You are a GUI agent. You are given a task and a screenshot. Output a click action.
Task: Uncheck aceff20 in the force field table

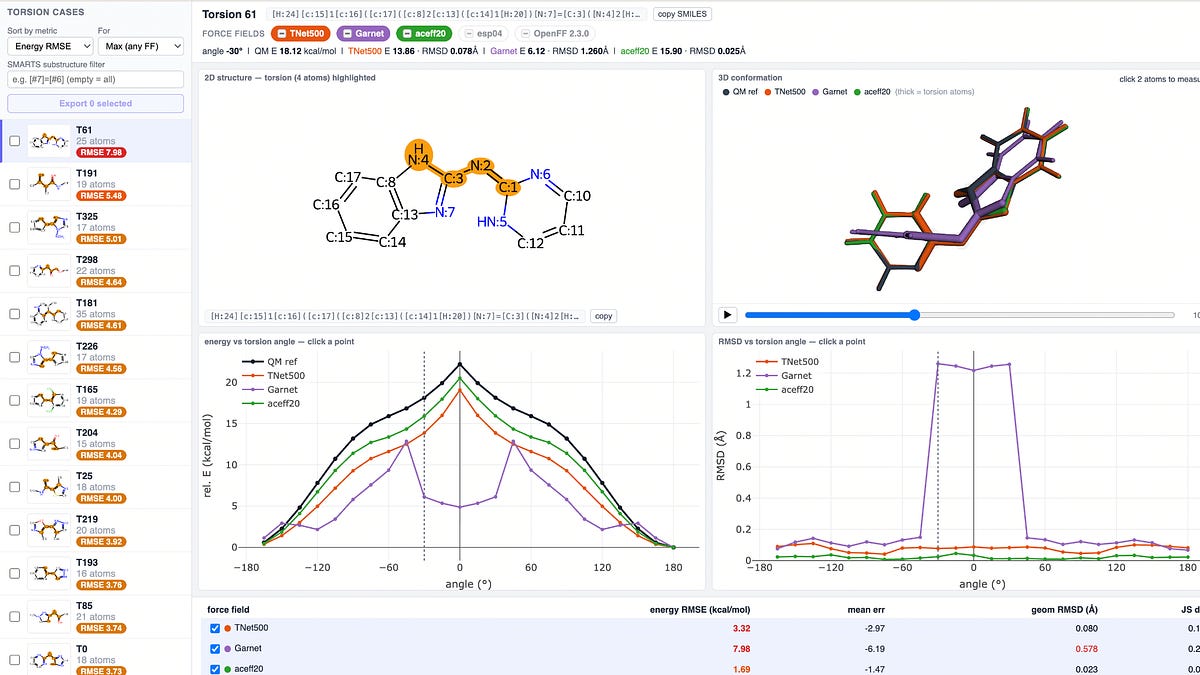pyautogui.click(x=216, y=668)
